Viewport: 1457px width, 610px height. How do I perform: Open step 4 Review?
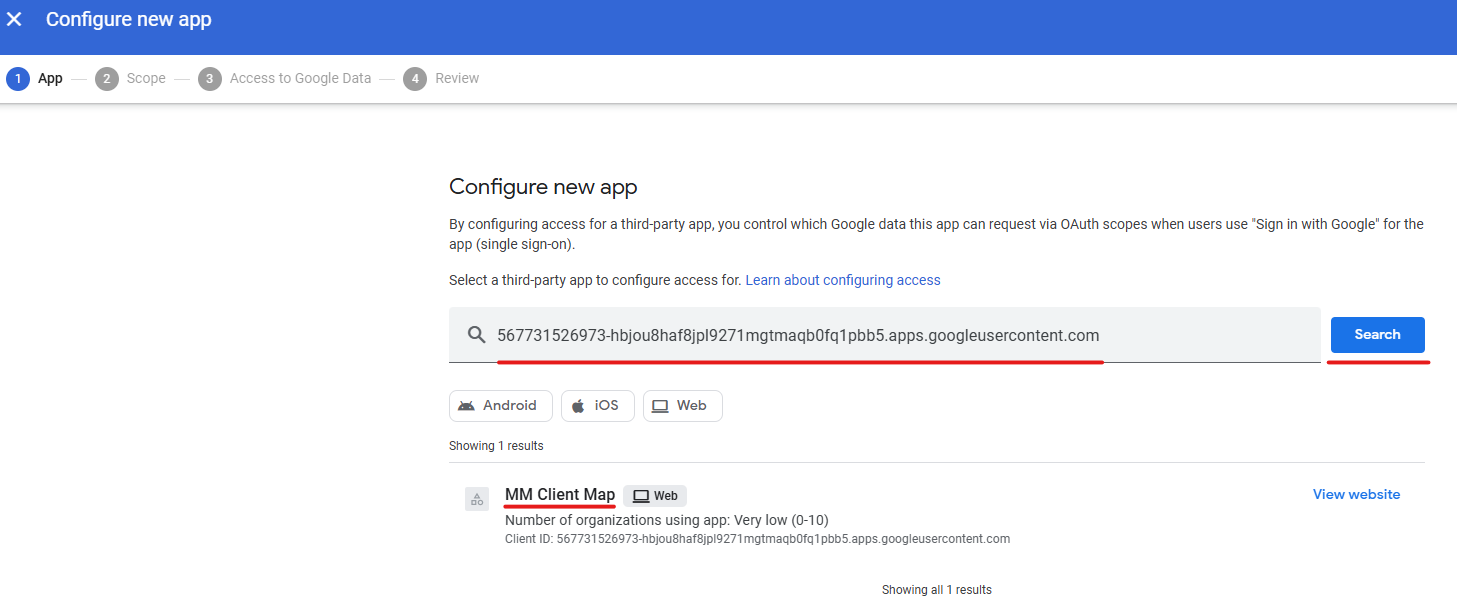tap(441, 79)
